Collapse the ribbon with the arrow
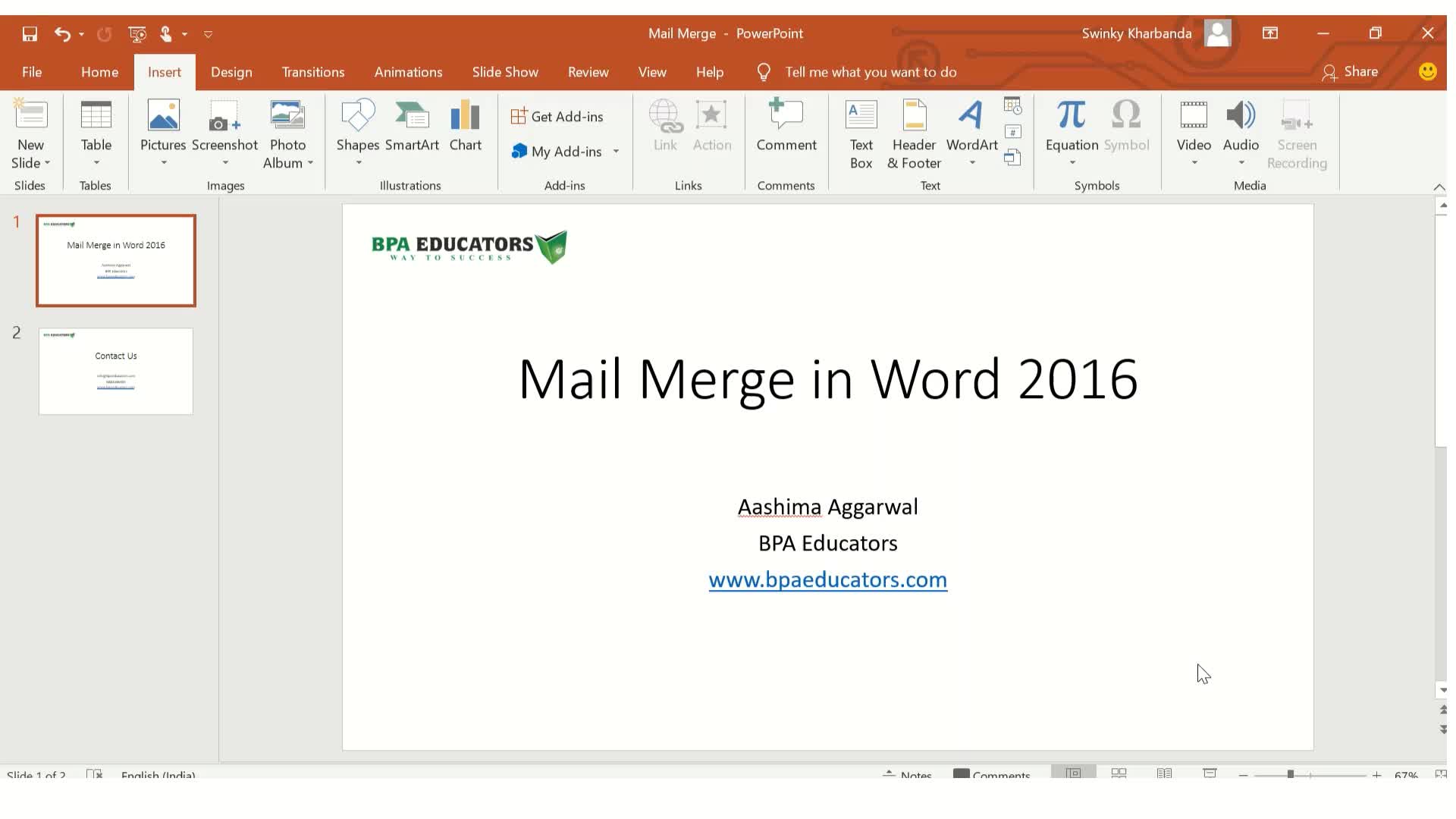 click(1439, 187)
